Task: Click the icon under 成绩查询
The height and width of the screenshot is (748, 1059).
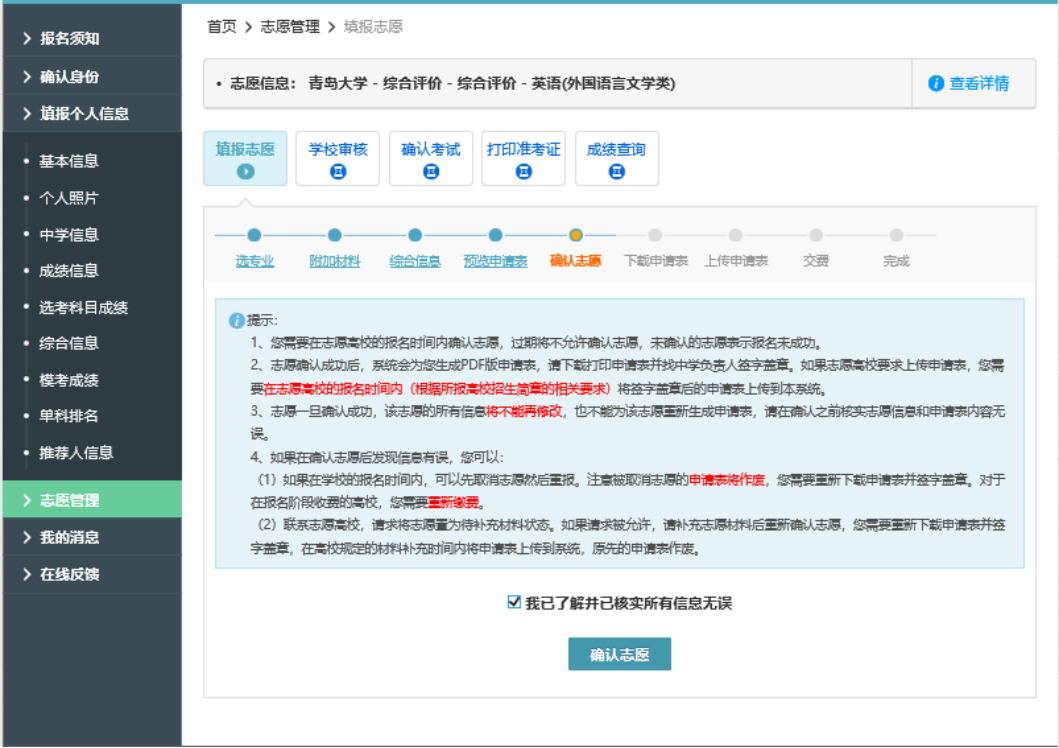Action: (617, 172)
